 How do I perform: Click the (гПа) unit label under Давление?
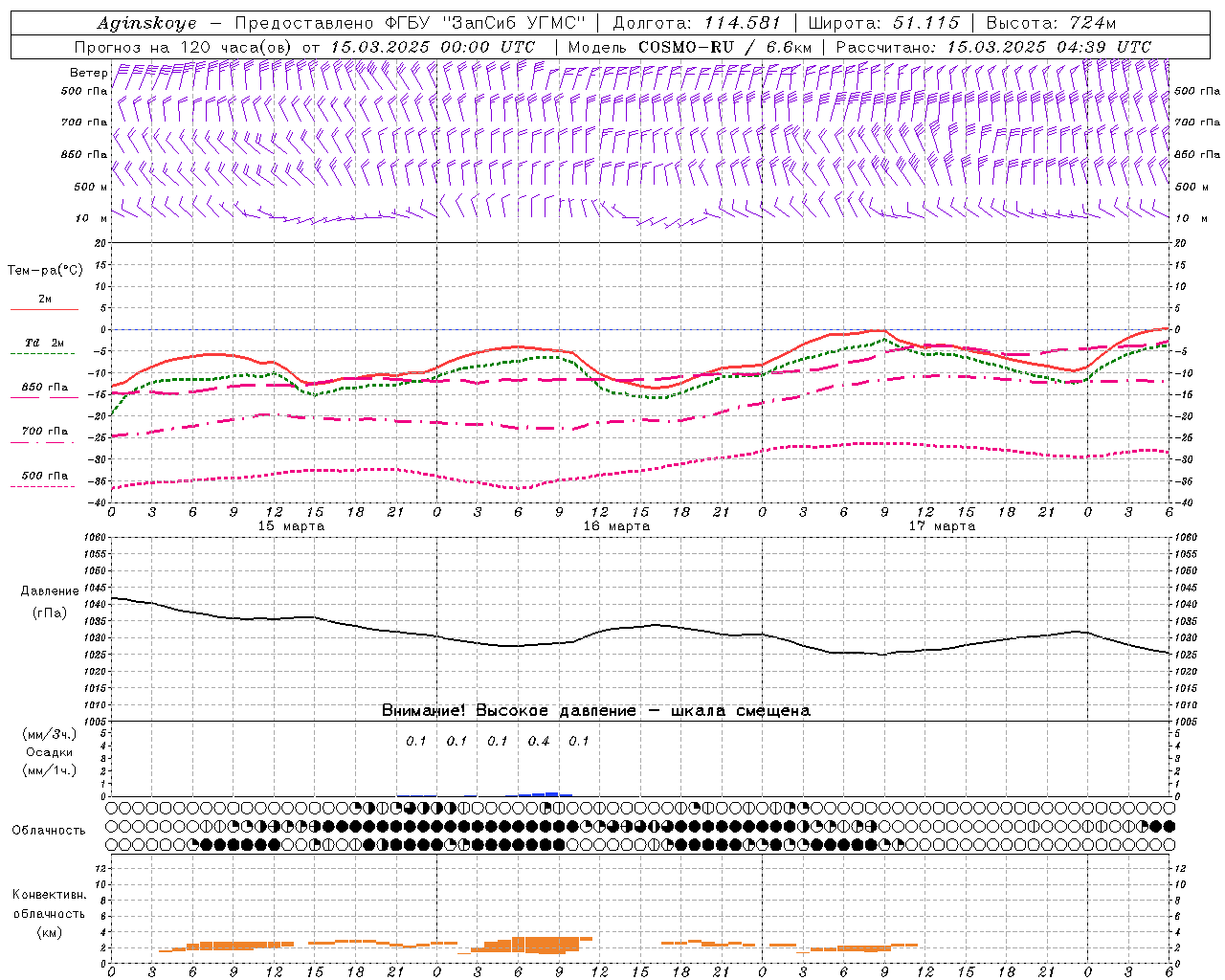(50, 612)
